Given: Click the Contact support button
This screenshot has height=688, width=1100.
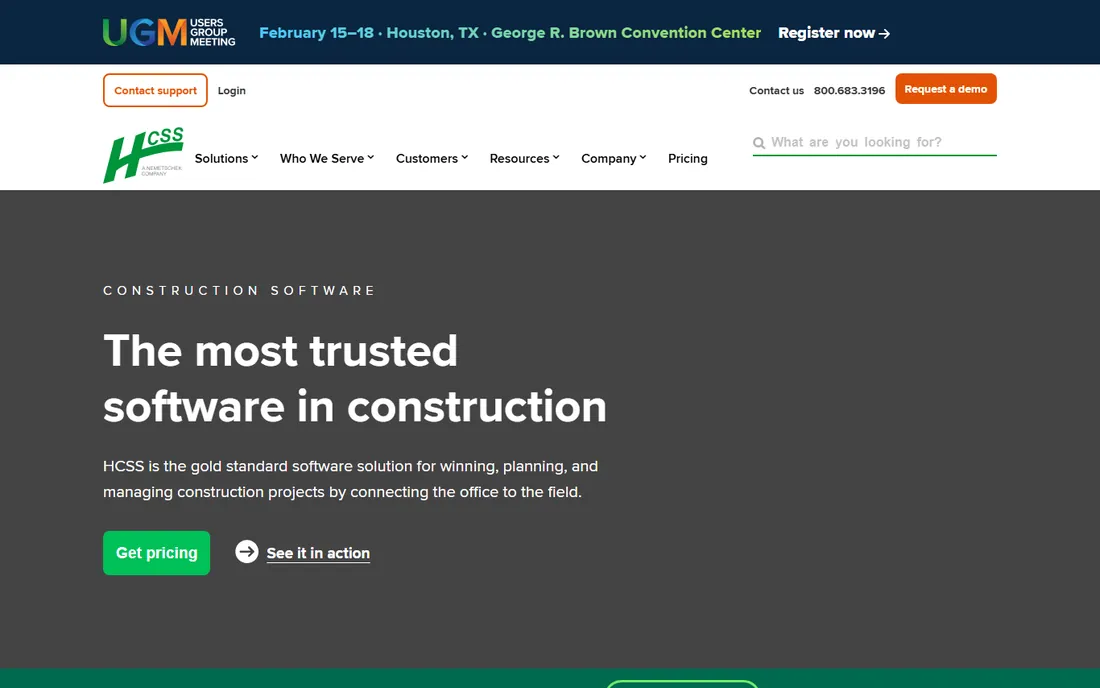Looking at the screenshot, I should click(155, 90).
